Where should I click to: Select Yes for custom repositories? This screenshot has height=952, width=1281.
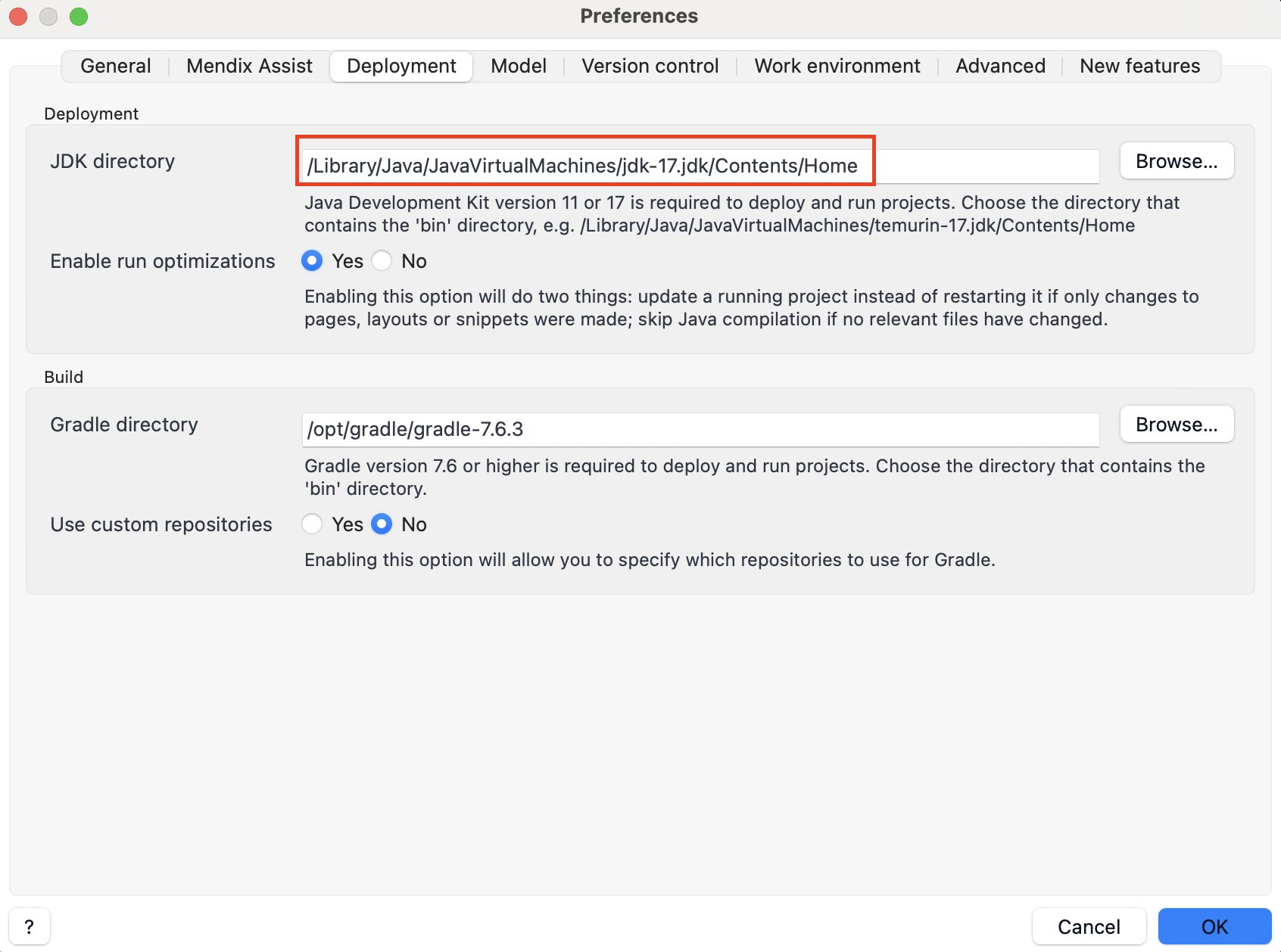point(312,524)
